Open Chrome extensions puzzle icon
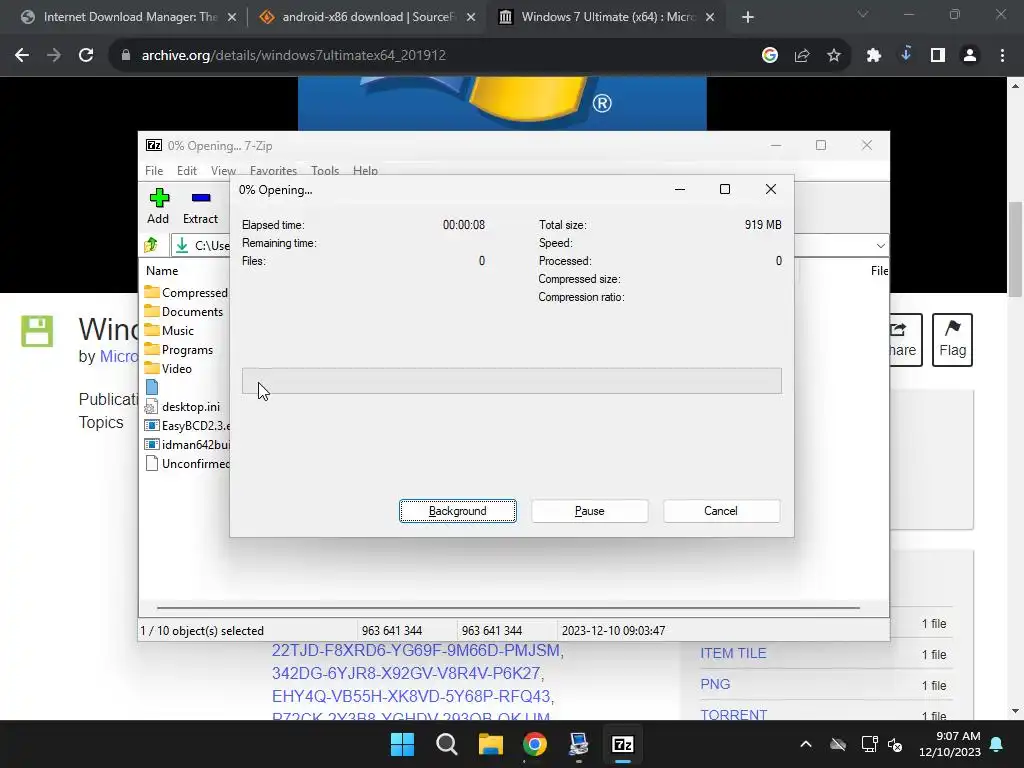Image resolution: width=1024 pixels, height=768 pixels. [874, 56]
